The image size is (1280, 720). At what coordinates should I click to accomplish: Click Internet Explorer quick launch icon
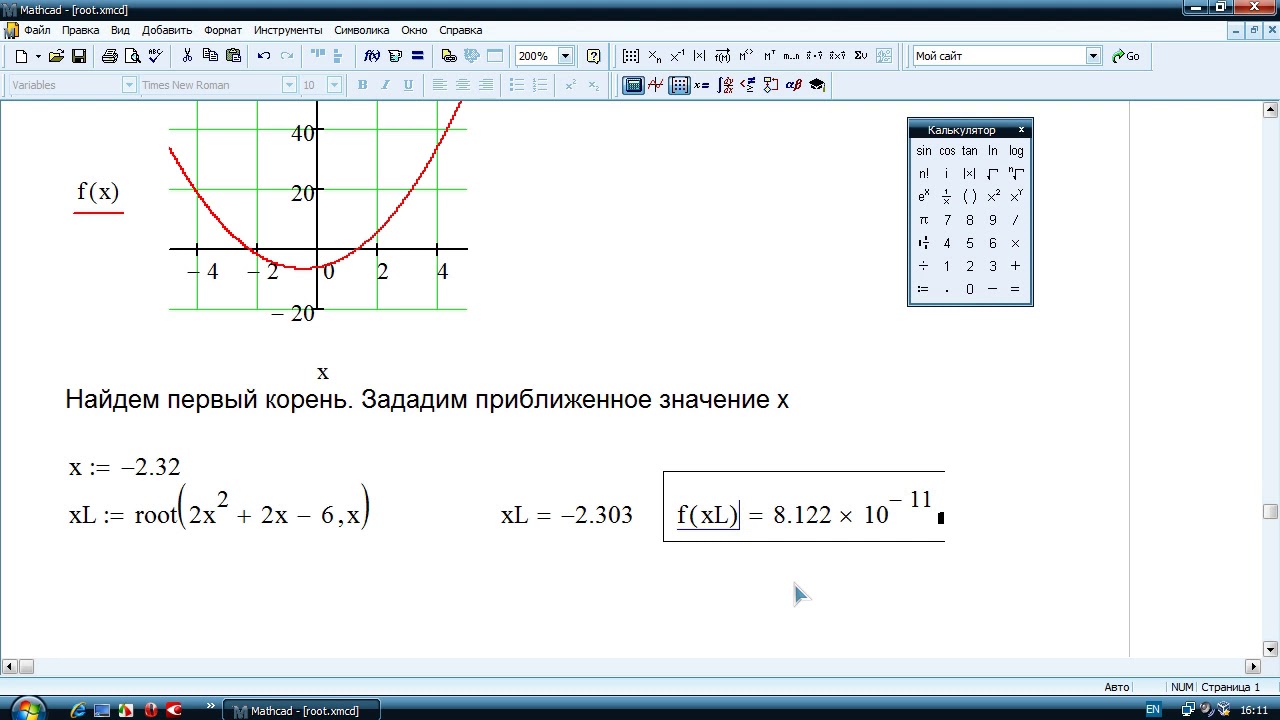click(78, 710)
